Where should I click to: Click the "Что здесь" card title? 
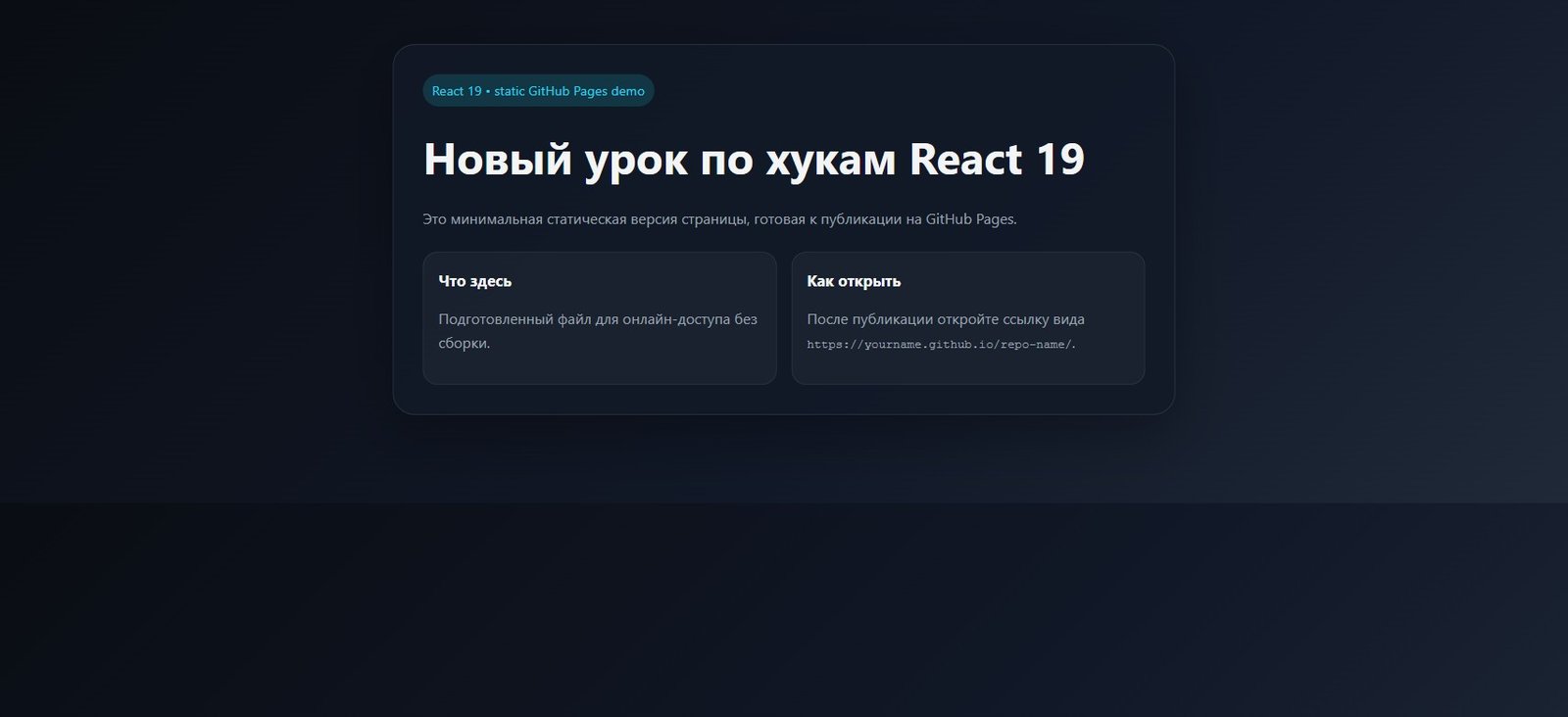pos(474,281)
